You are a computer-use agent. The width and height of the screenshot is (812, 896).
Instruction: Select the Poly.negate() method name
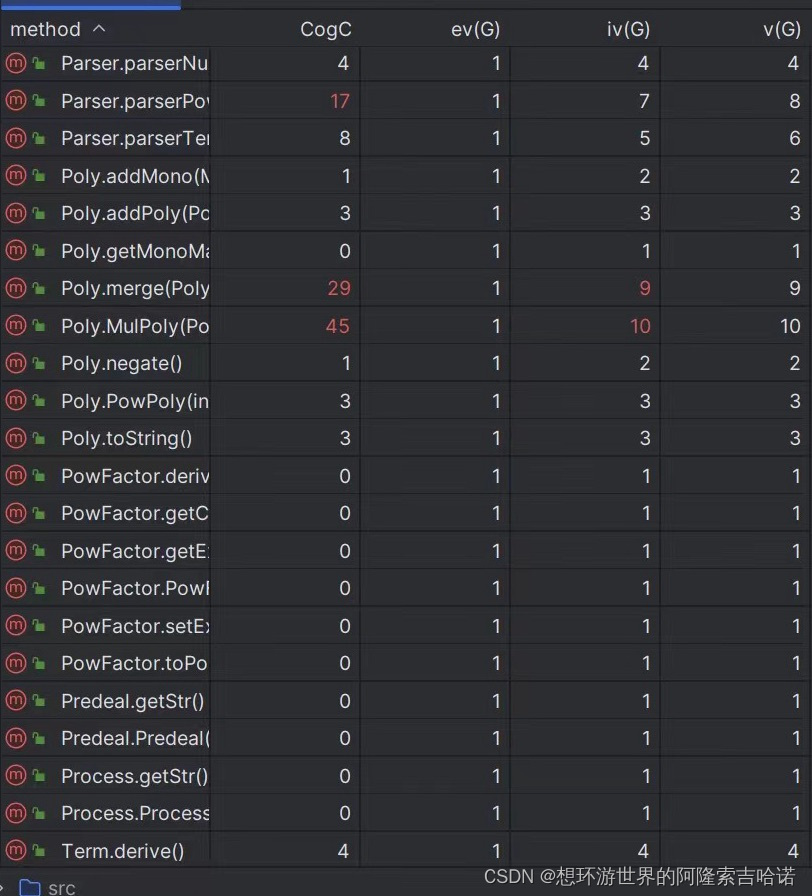[x=121, y=363]
